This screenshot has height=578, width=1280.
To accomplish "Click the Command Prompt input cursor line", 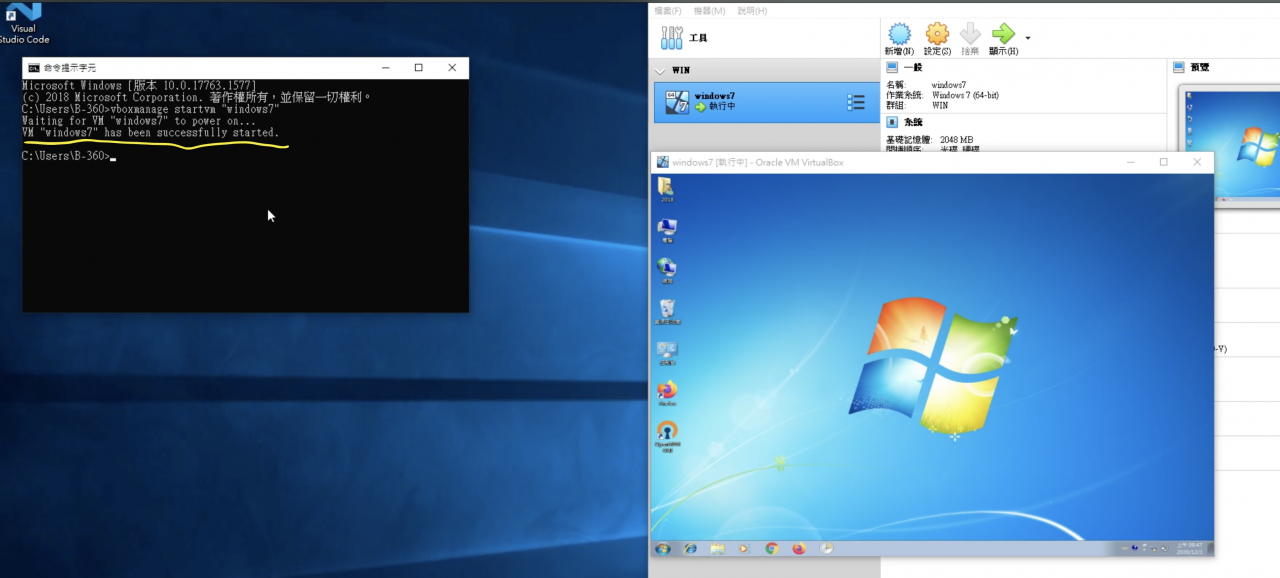I will coord(69,156).
